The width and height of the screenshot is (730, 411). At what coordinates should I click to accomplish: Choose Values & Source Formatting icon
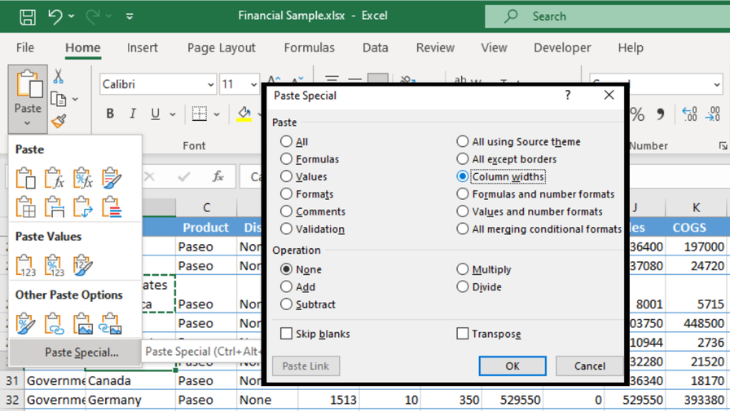coord(83,265)
